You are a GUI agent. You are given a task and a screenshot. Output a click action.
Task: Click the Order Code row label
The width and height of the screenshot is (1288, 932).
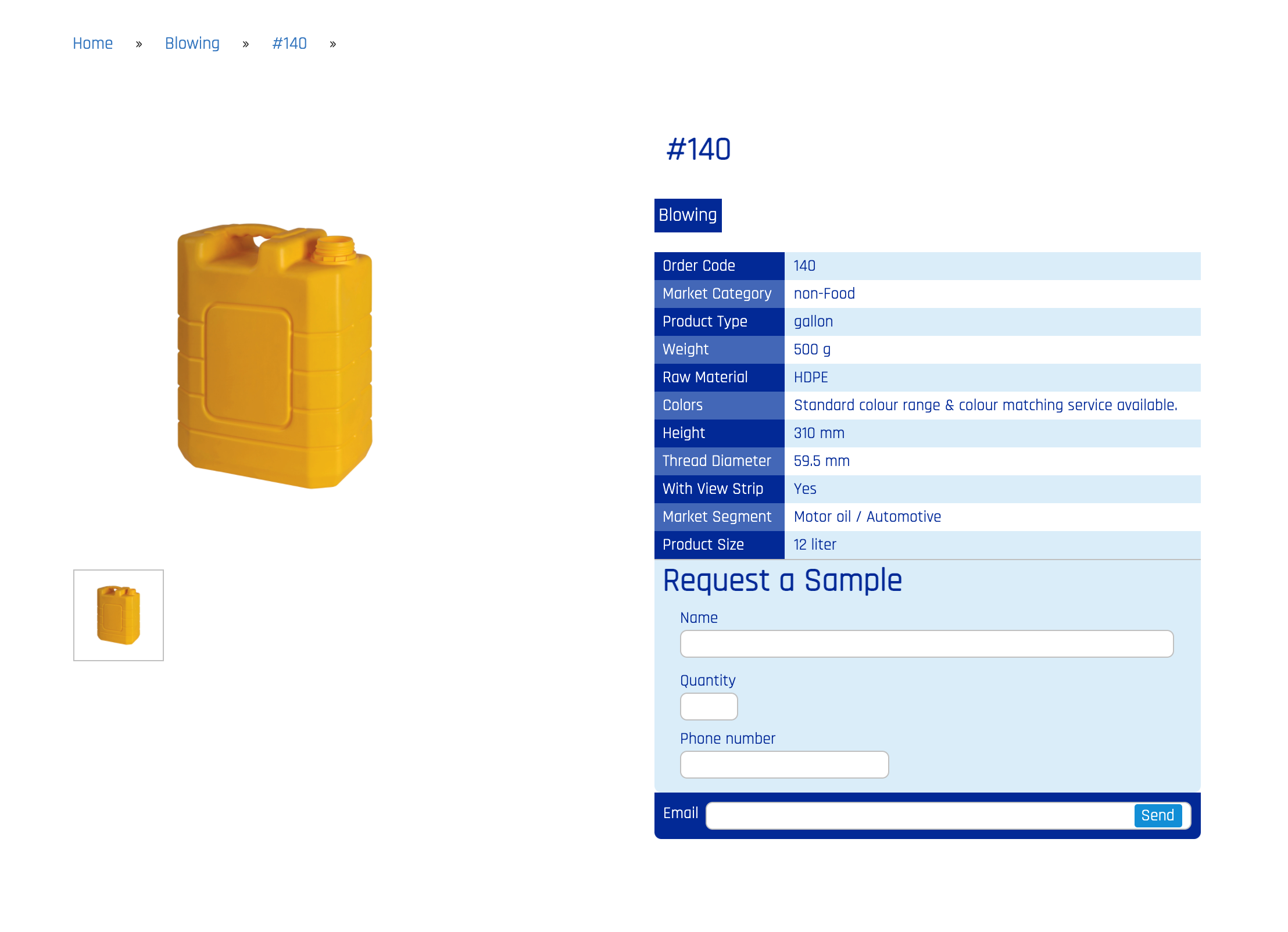pos(699,266)
